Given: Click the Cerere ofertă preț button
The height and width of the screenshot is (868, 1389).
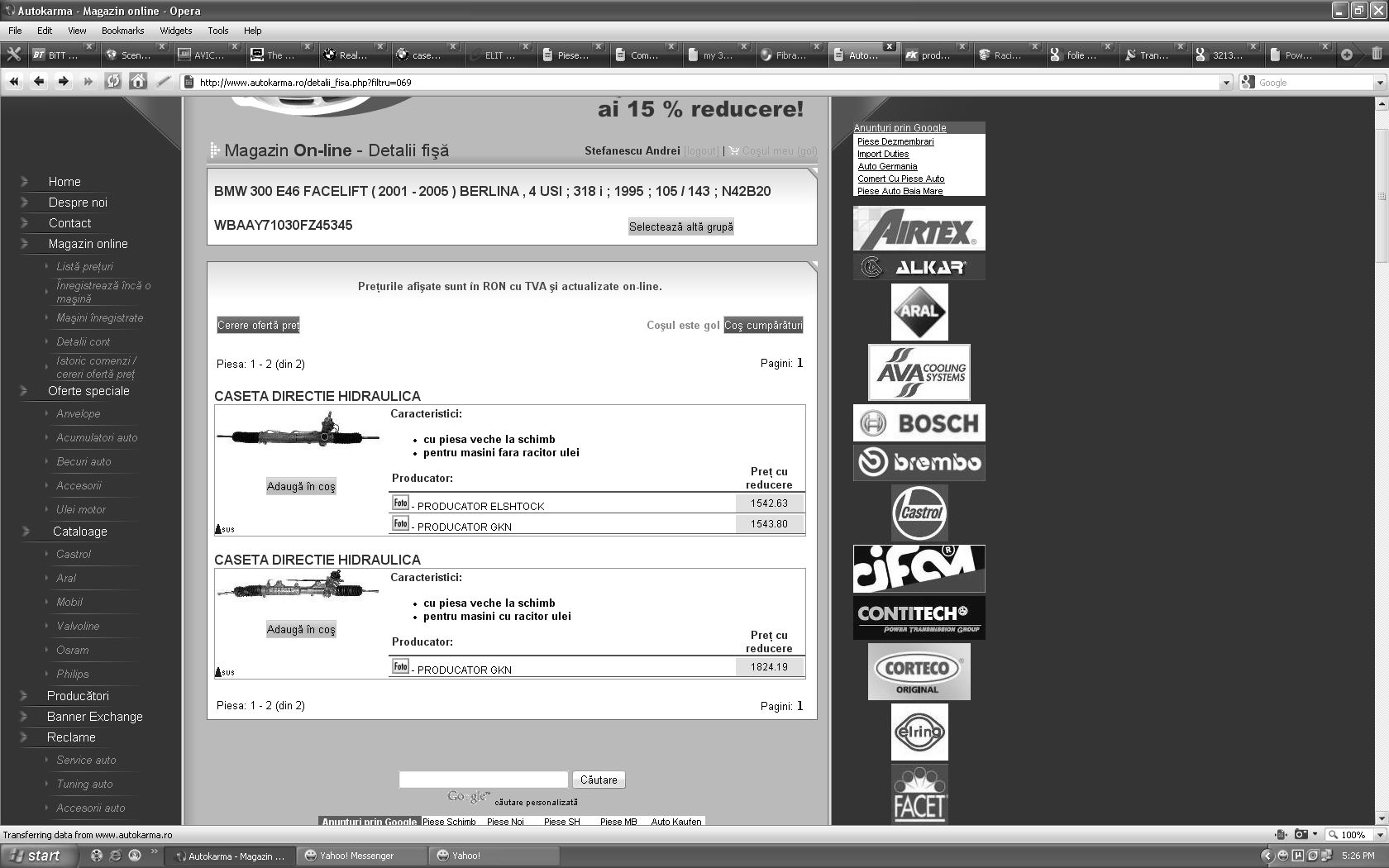Looking at the screenshot, I should click(258, 326).
